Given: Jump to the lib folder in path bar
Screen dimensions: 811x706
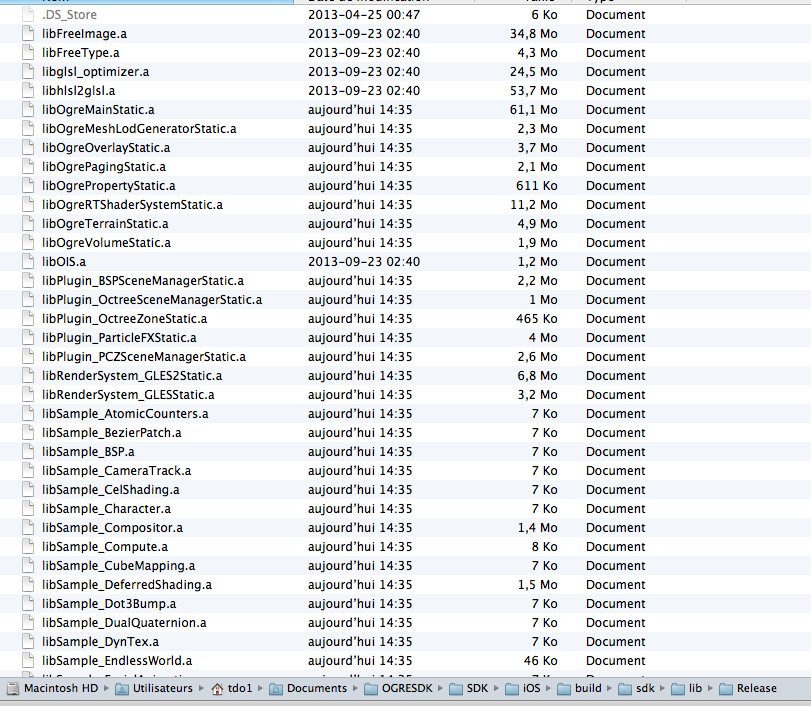Looking at the screenshot, I should 695,688.
